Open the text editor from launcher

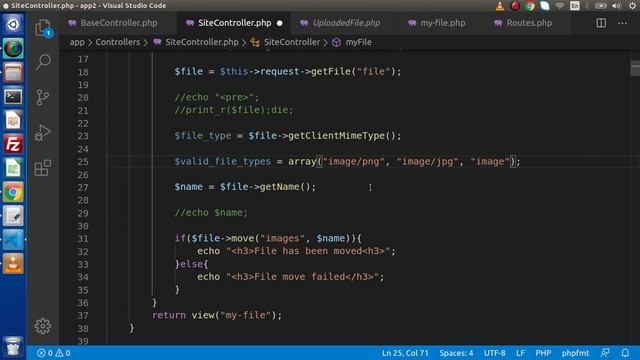(x=13, y=216)
